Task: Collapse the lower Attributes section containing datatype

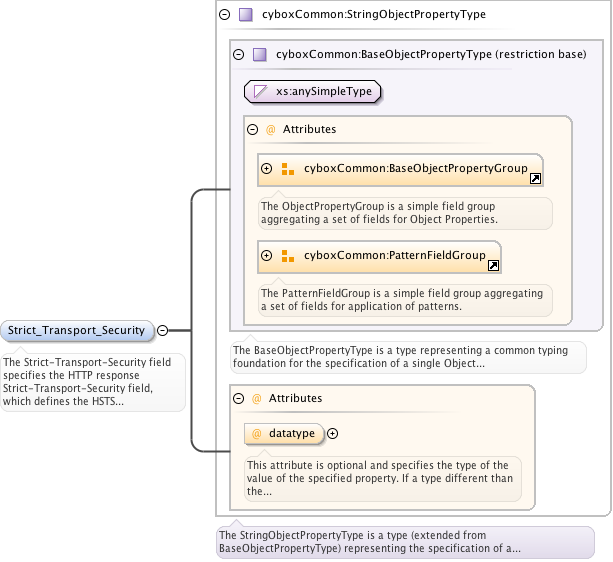Action: 238,398
